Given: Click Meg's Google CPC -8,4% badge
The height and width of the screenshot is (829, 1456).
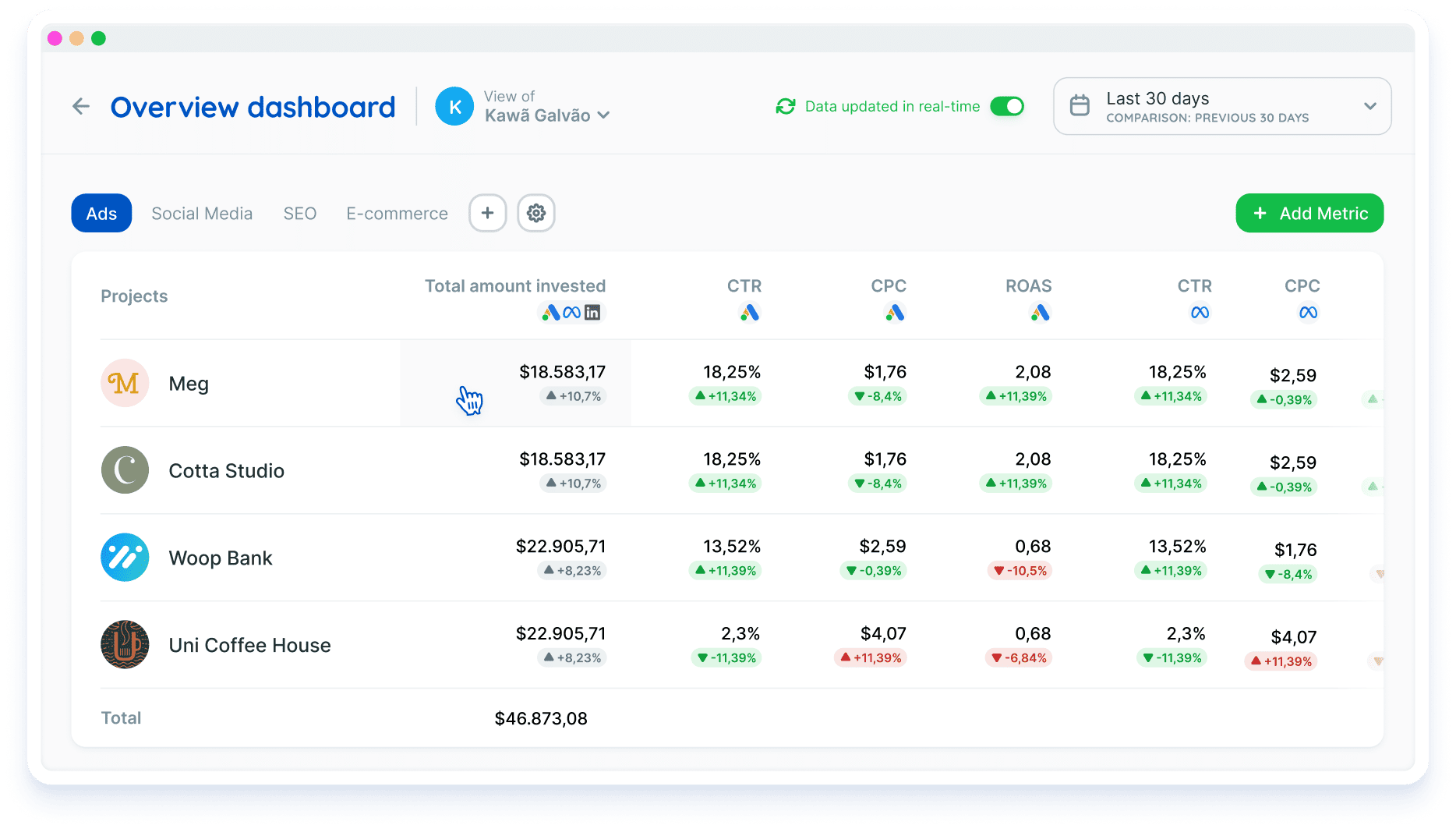Looking at the screenshot, I should point(877,396).
